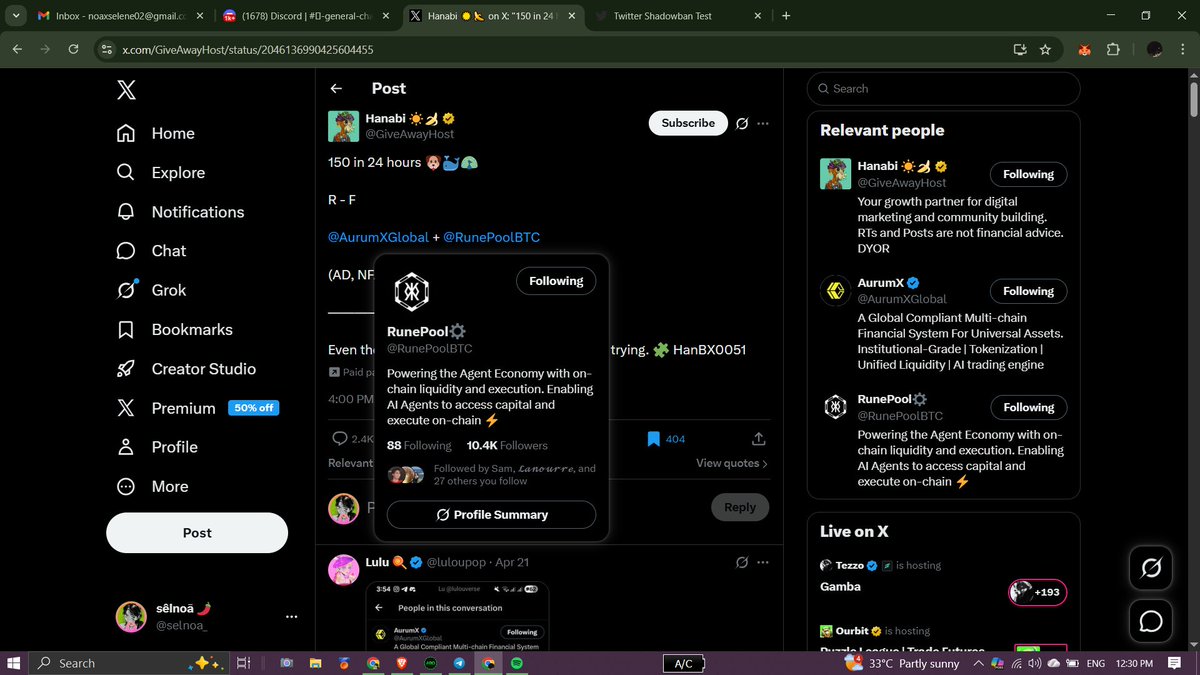Open Explore from the sidebar
Screen dimensions: 1200x675
coord(161,173)
